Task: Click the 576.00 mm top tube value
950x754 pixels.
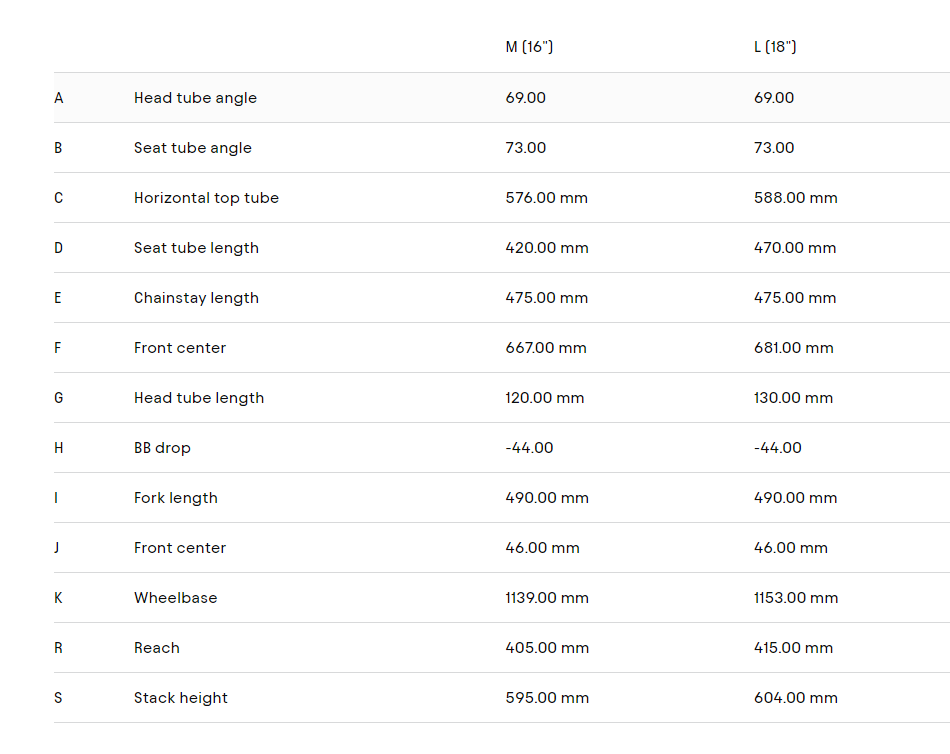Action: click(546, 198)
